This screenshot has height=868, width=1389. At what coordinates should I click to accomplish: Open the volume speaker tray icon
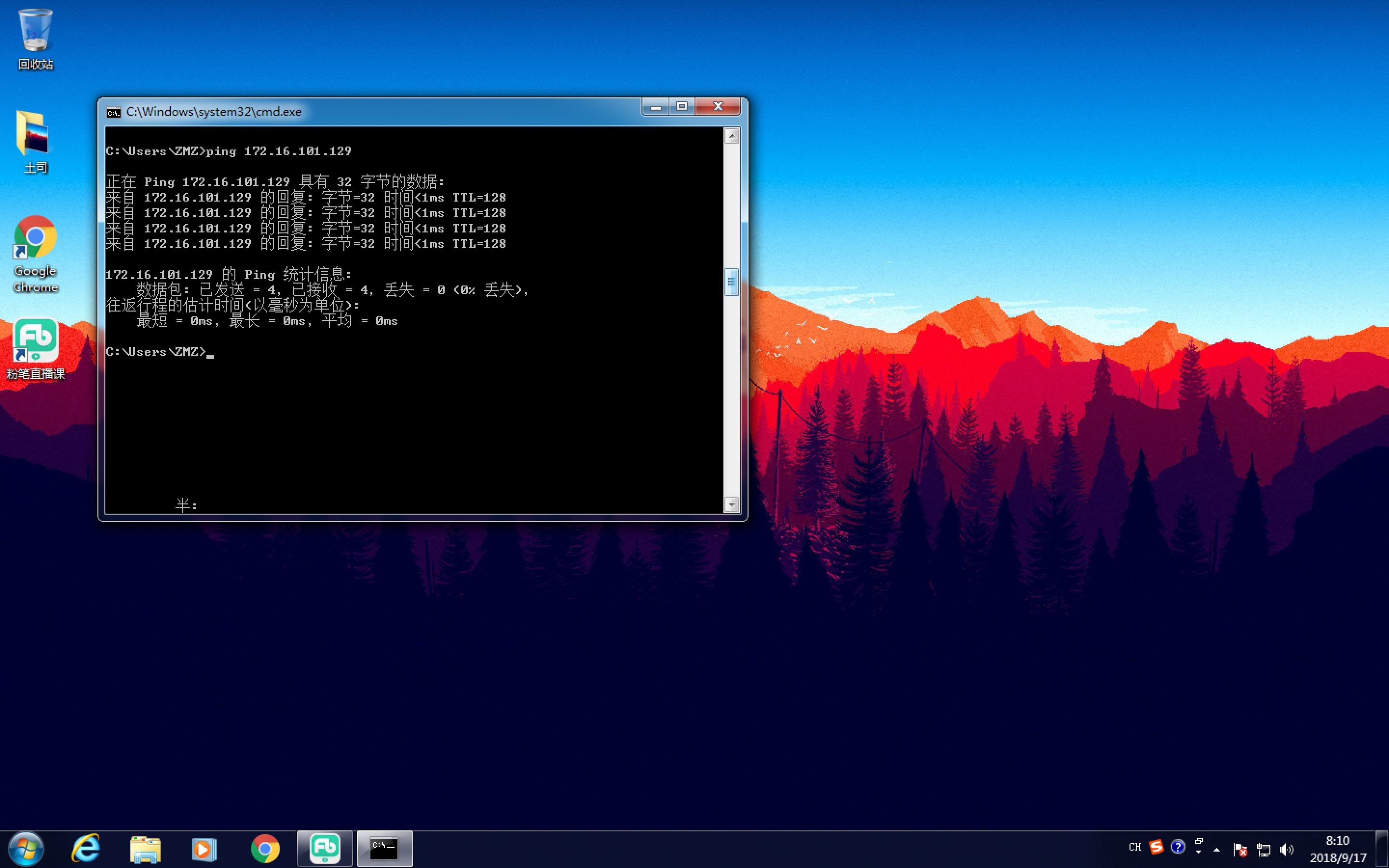click(1287, 849)
